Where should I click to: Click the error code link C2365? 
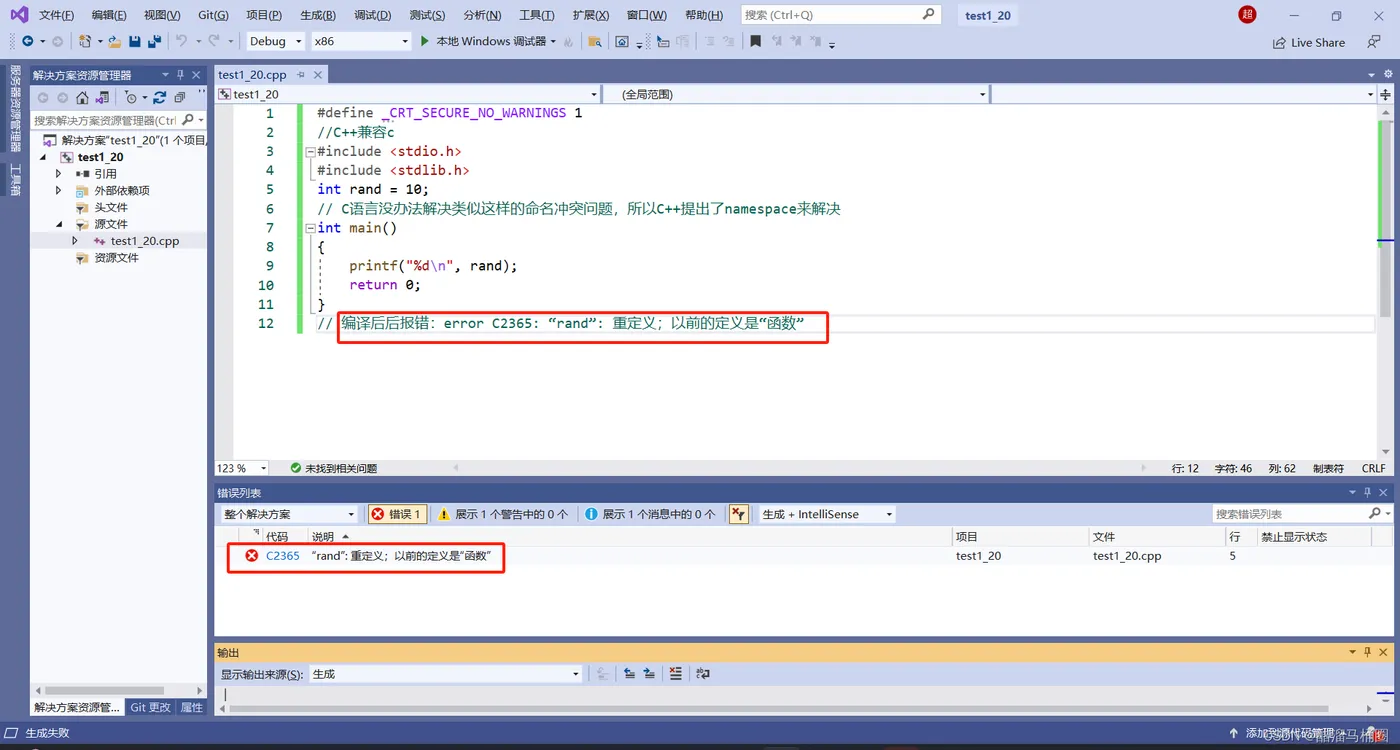pos(283,556)
